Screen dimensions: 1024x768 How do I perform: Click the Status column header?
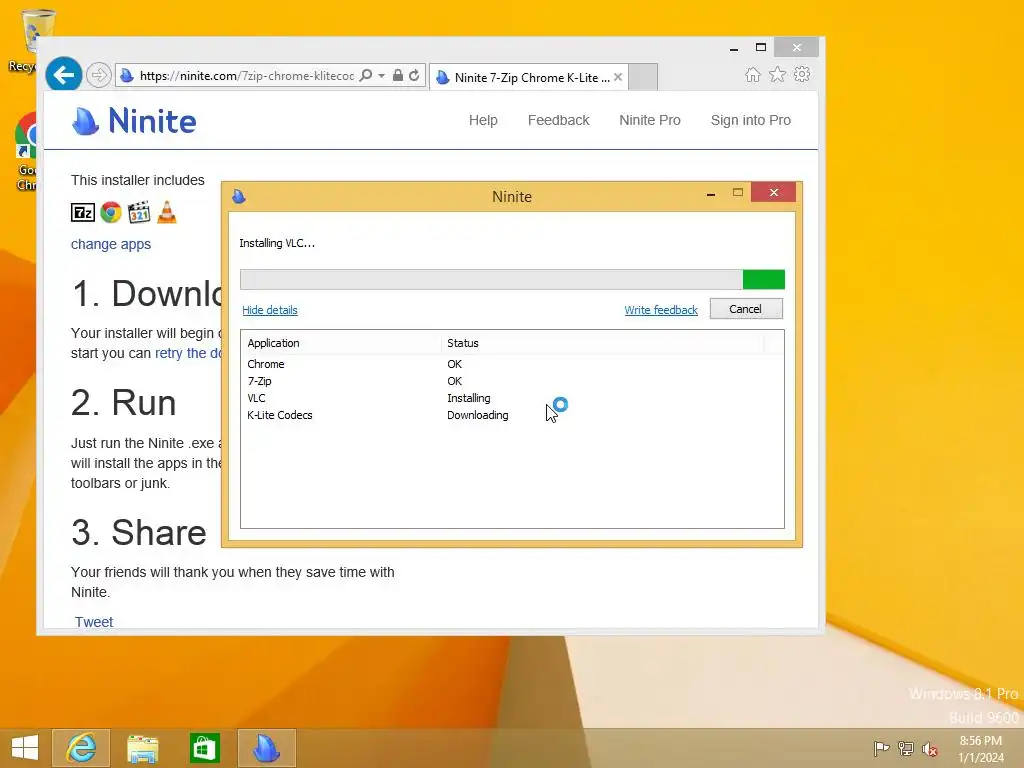click(x=602, y=343)
